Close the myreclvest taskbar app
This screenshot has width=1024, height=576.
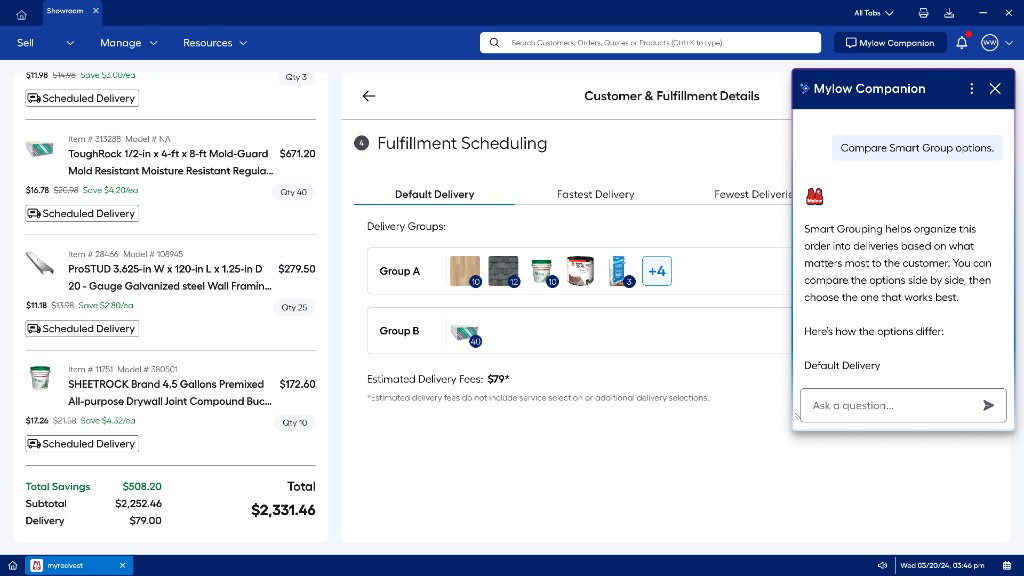(122, 566)
